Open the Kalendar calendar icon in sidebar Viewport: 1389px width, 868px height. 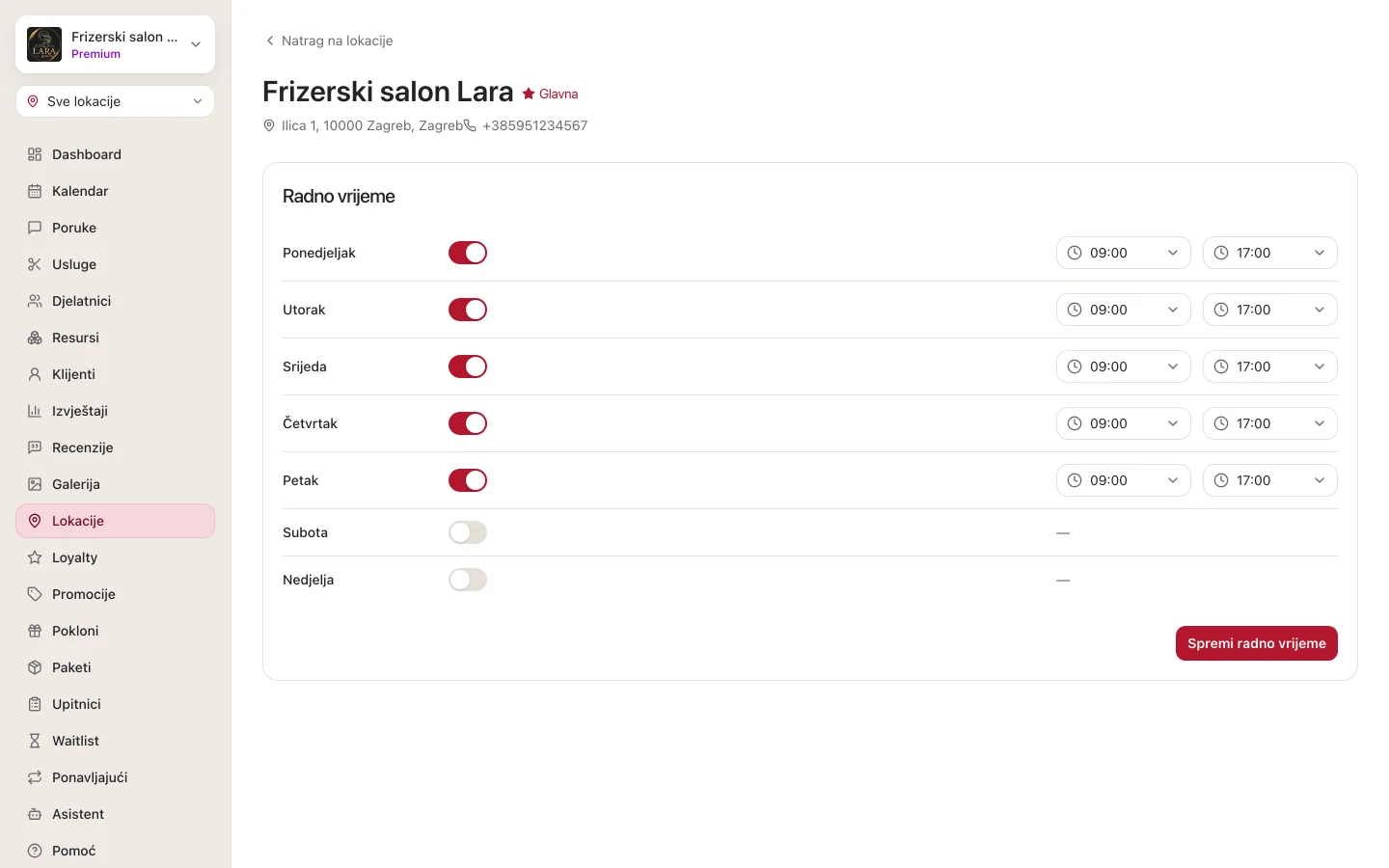(35, 191)
